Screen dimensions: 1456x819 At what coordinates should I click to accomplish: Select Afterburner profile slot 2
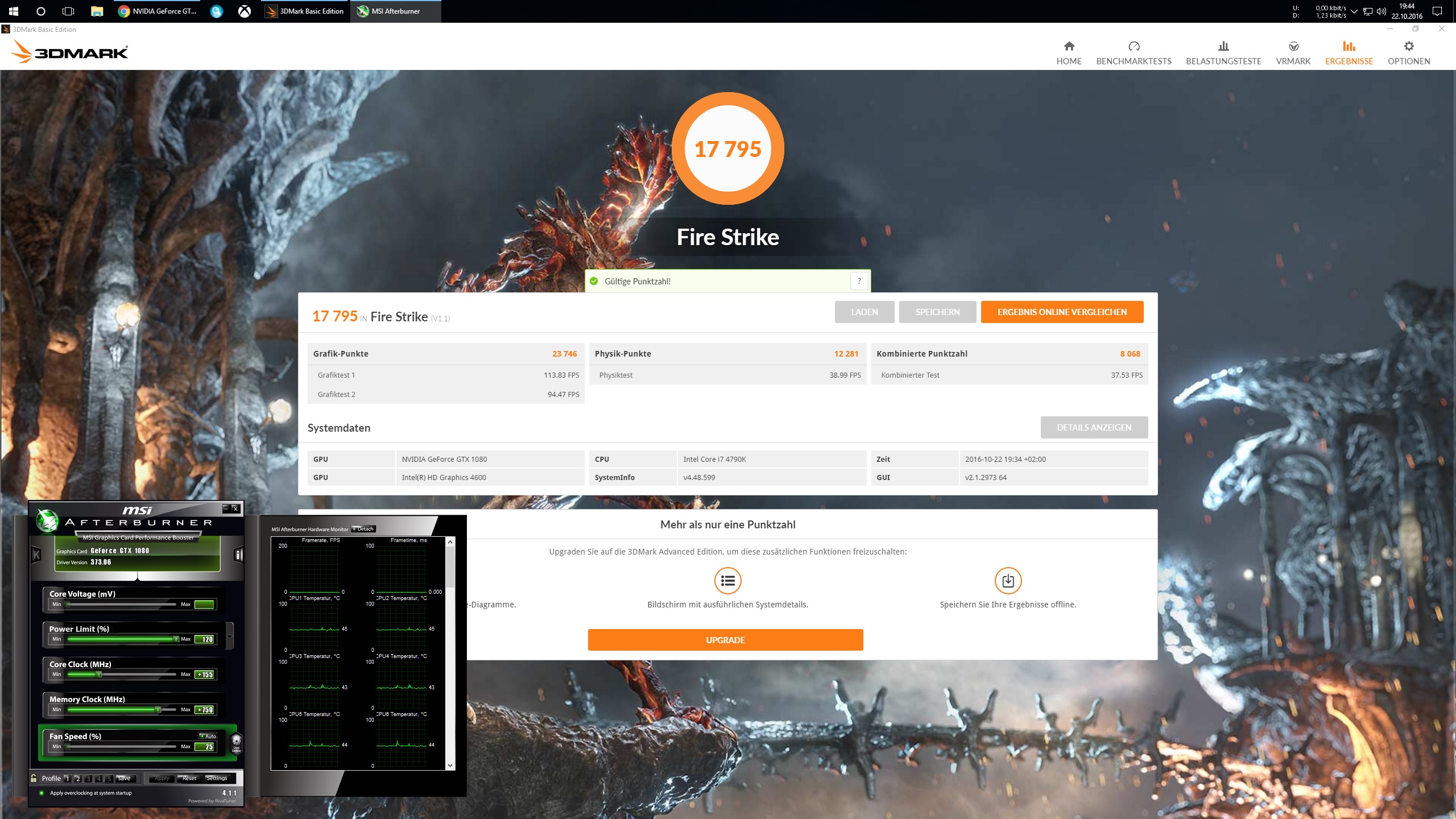78,779
